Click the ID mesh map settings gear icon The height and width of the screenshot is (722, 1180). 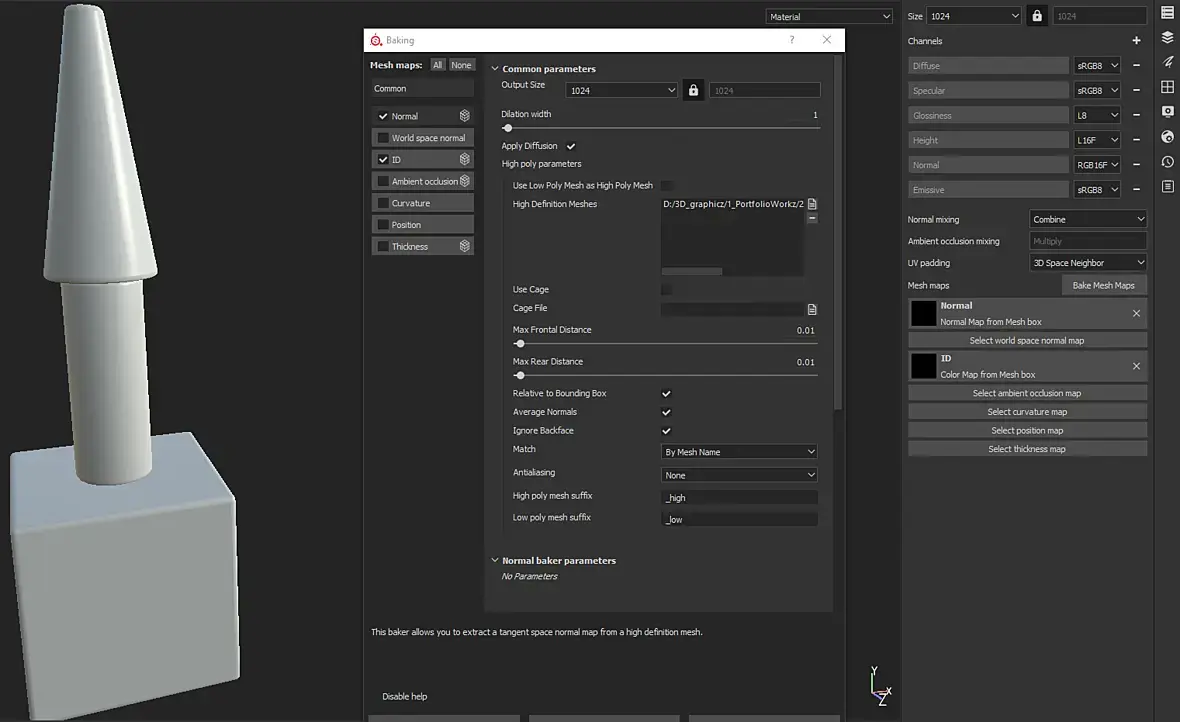[464, 160]
